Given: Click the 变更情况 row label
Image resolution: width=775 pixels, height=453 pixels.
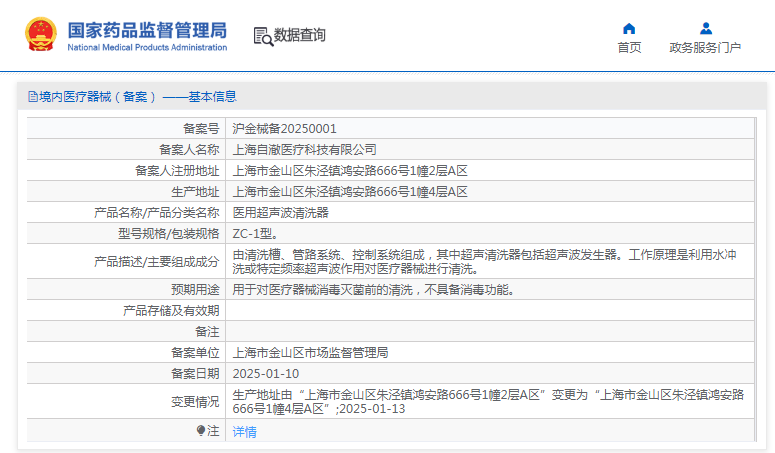Looking at the screenshot, I should point(194,402).
